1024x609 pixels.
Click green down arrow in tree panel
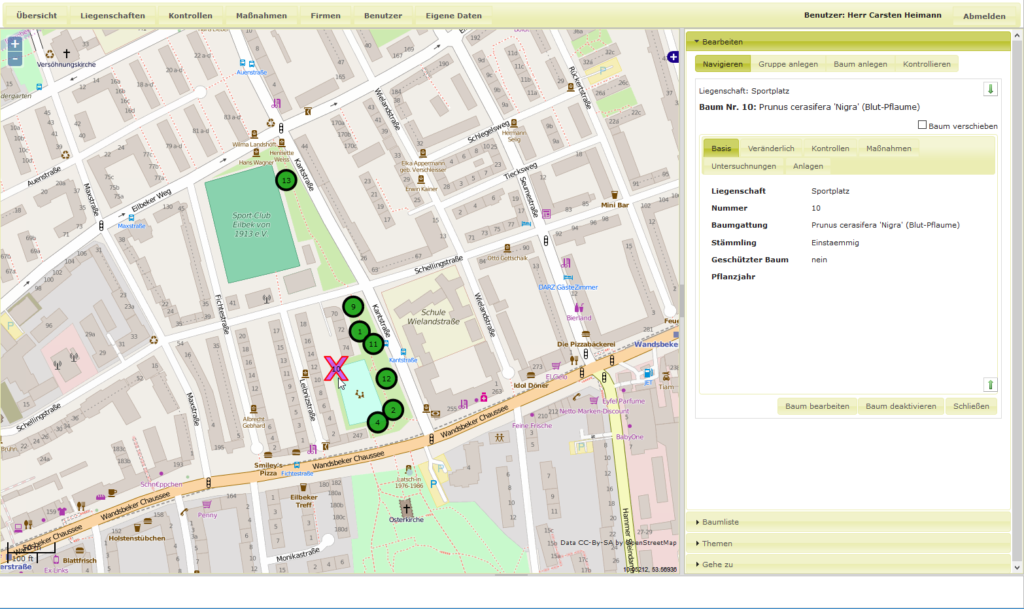(x=990, y=89)
